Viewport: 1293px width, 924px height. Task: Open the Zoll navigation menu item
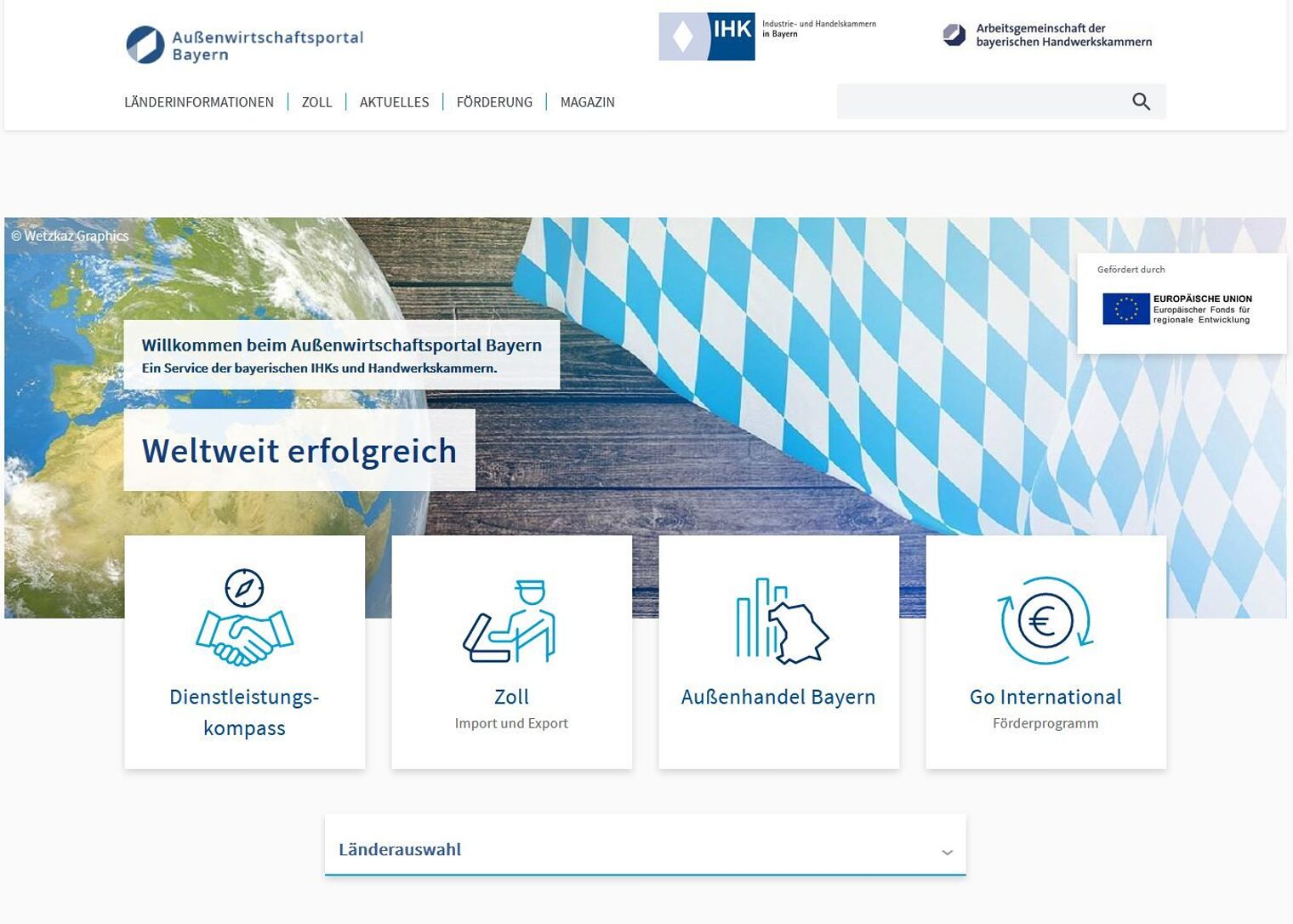click(x=316, y=102)
